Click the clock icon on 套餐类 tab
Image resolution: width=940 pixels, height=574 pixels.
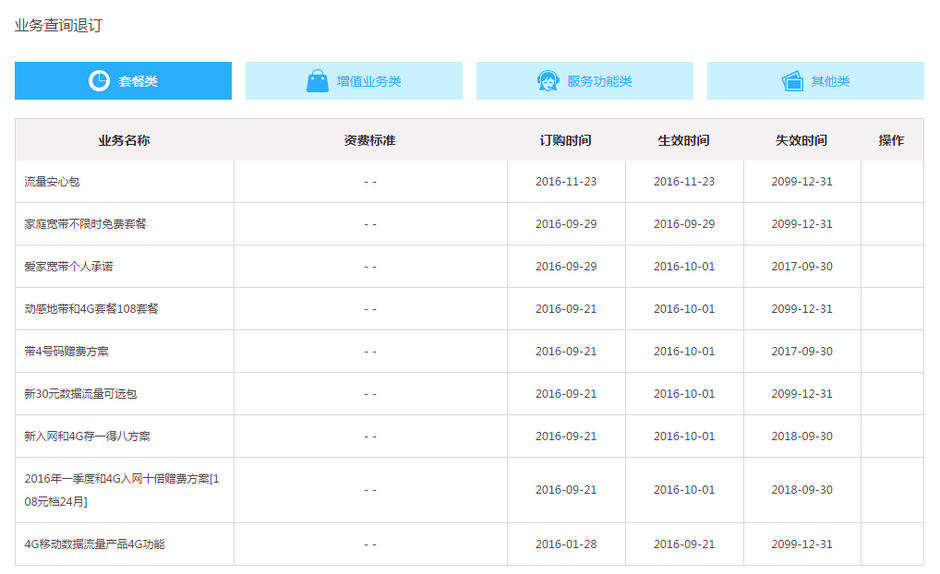99,80
